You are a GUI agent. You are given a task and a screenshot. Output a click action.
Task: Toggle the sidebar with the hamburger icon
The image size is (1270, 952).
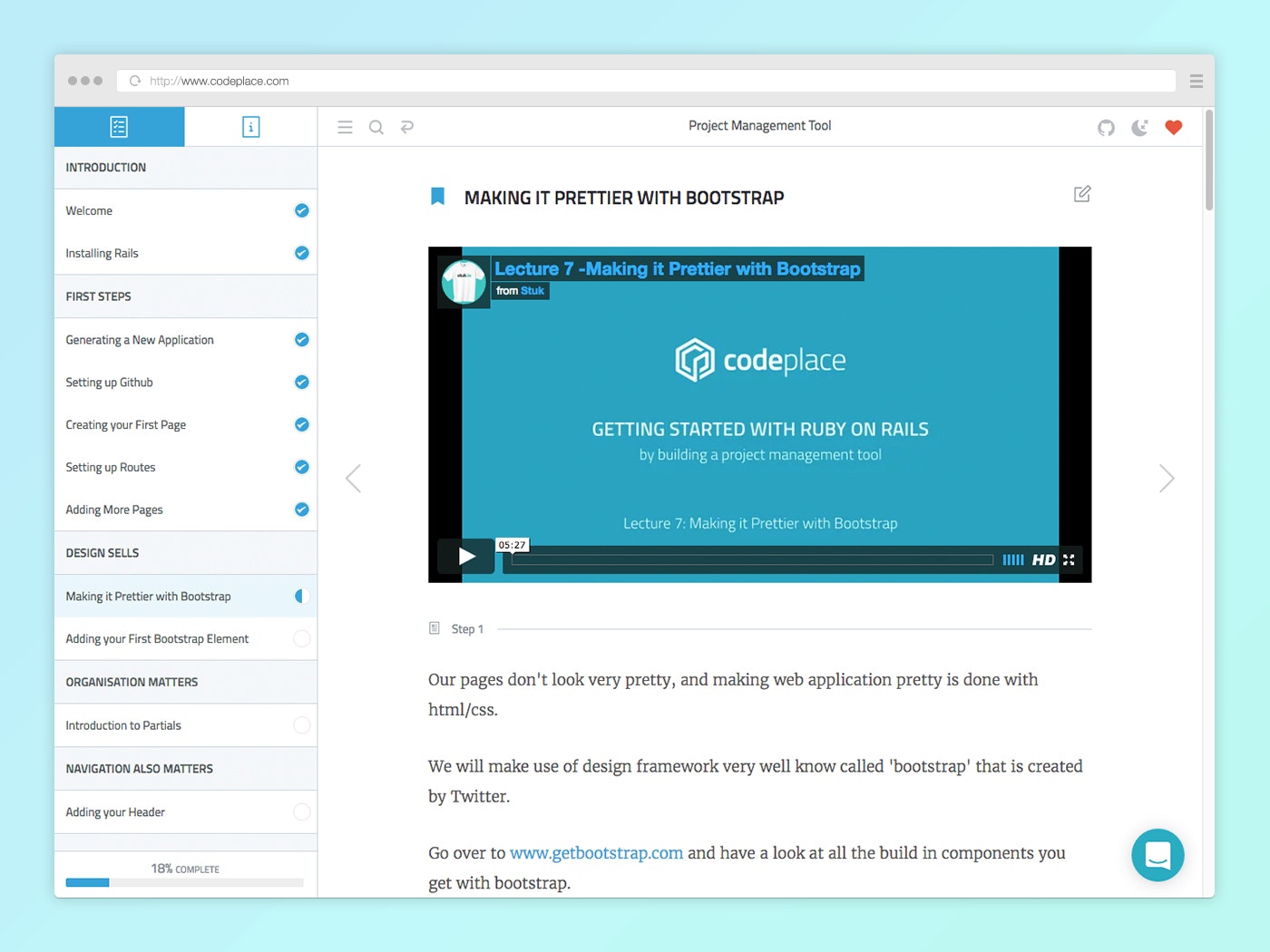coord(345,127)
